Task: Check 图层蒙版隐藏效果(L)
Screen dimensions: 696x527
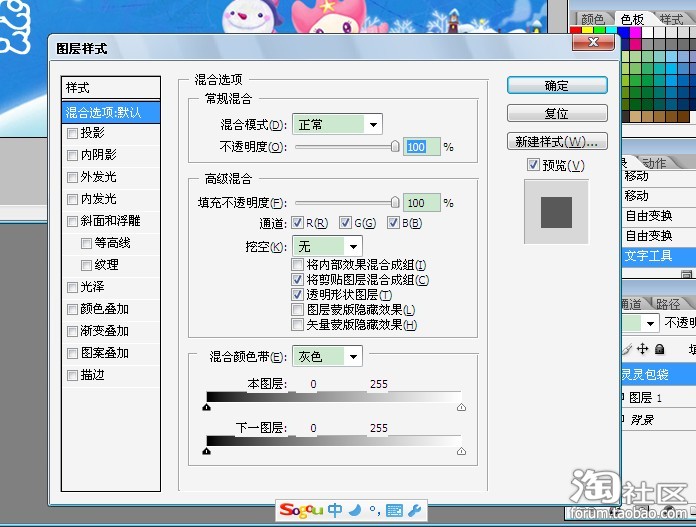Action: click(297, 309)
